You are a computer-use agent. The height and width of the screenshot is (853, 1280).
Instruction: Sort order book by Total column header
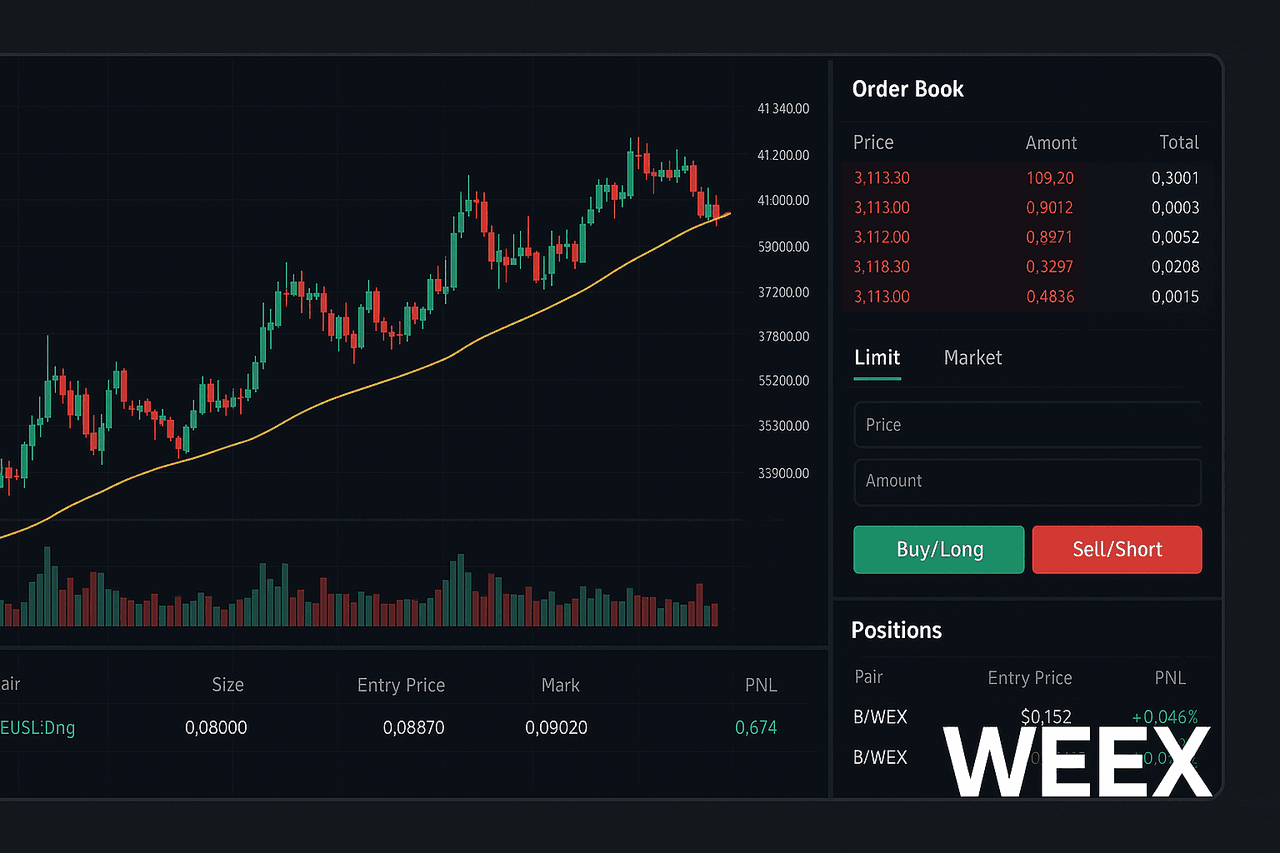pos(1178,143)
